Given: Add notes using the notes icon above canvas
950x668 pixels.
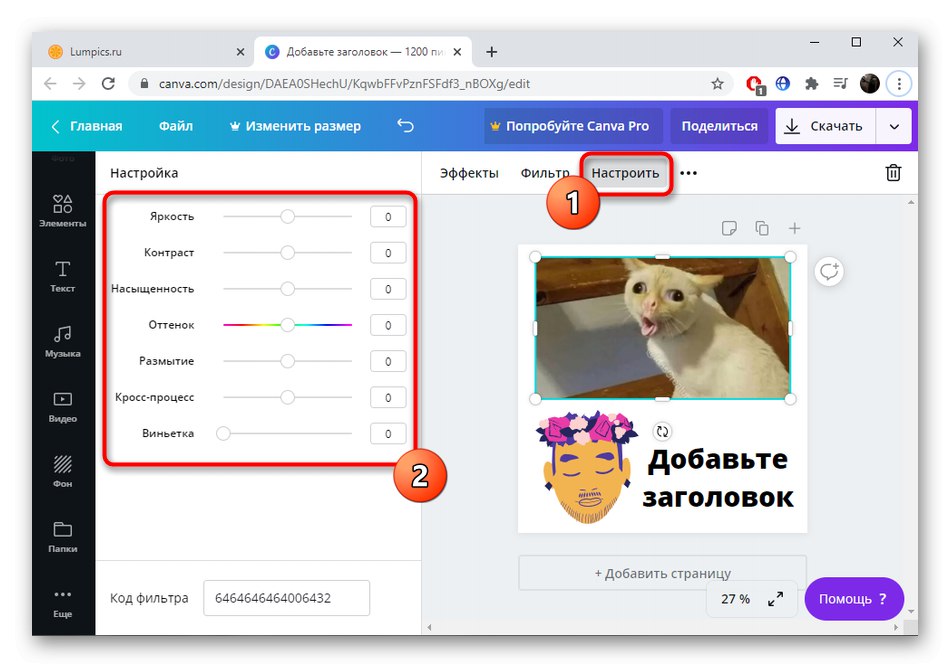Looking at the screenshot, I should tap(729, 227).
